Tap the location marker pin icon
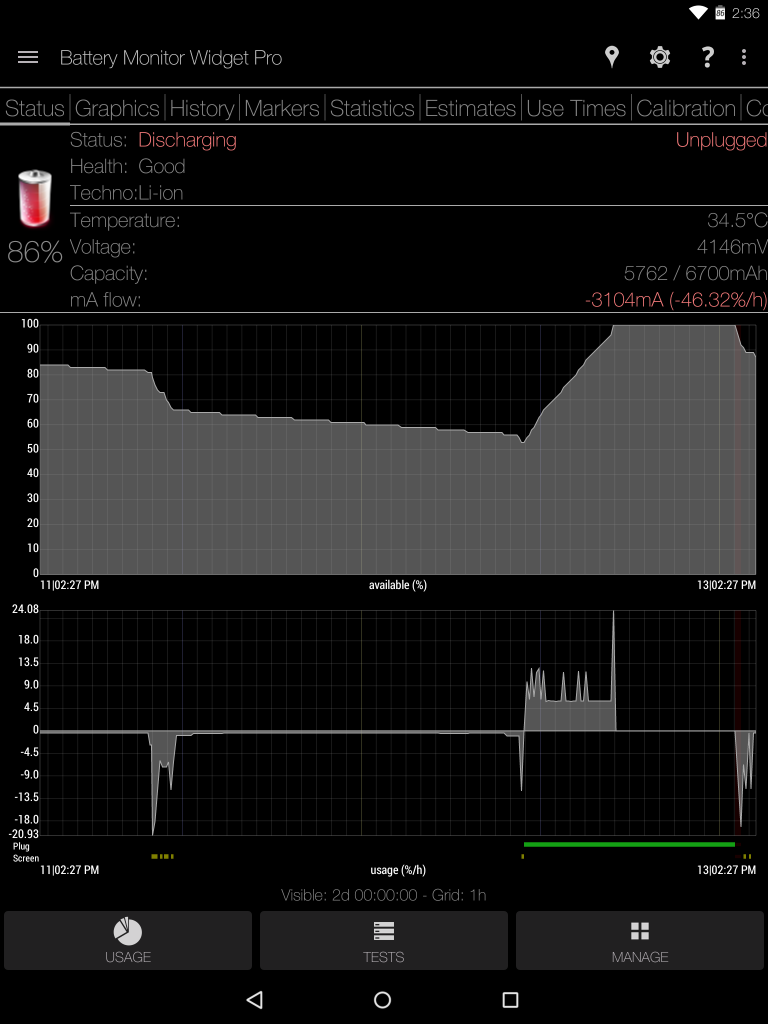This screenshot has width=768, height=1024. coord(612,57)
